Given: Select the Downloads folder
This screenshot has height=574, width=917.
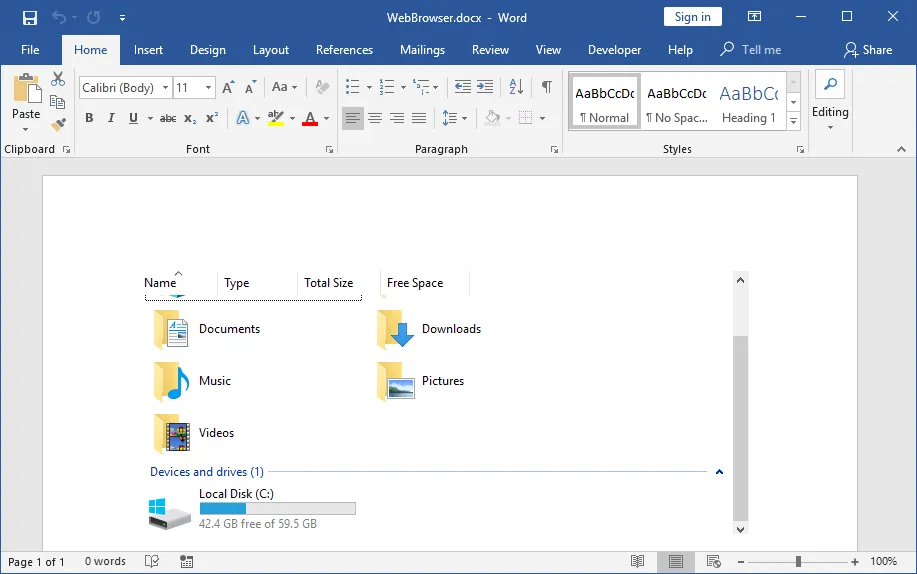Looking at the screenshot, I should point(429,329).
